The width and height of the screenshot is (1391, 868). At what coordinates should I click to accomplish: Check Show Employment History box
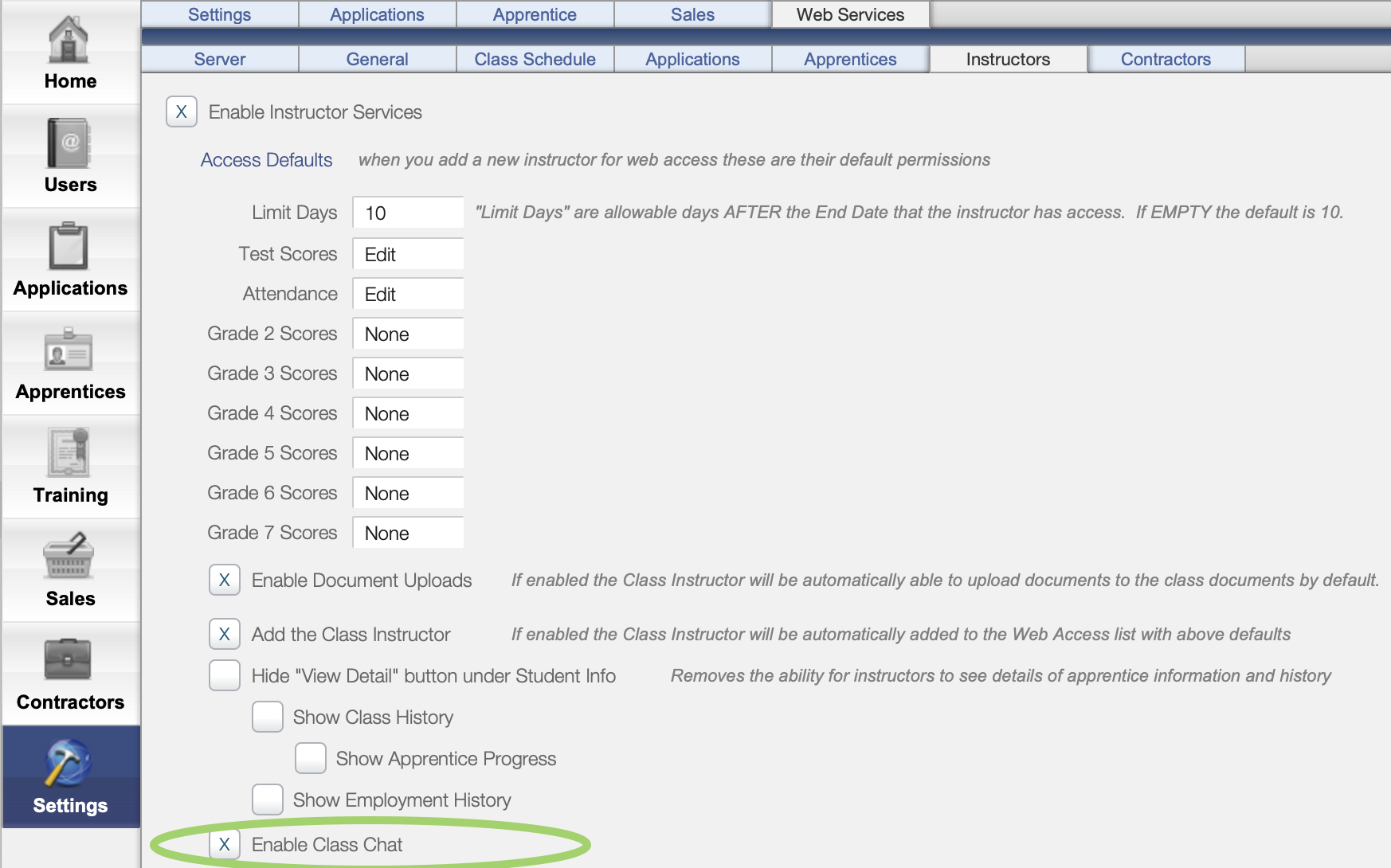(268, 800)
